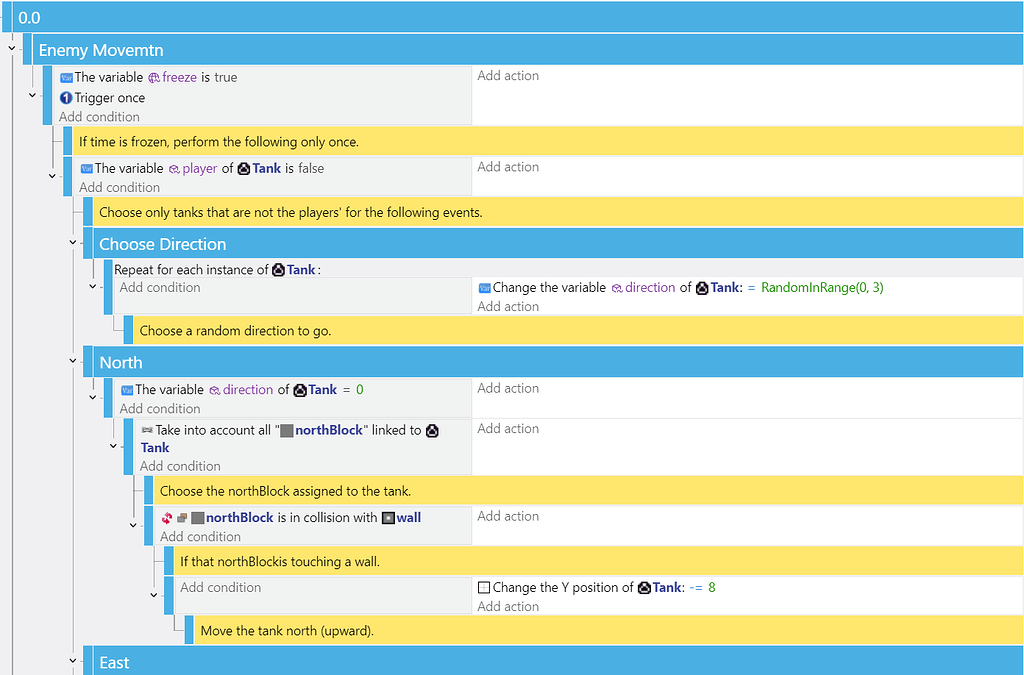Click the Tank object icon in player condition
Screen dimensions: 1024x675
tap(244, 169)
